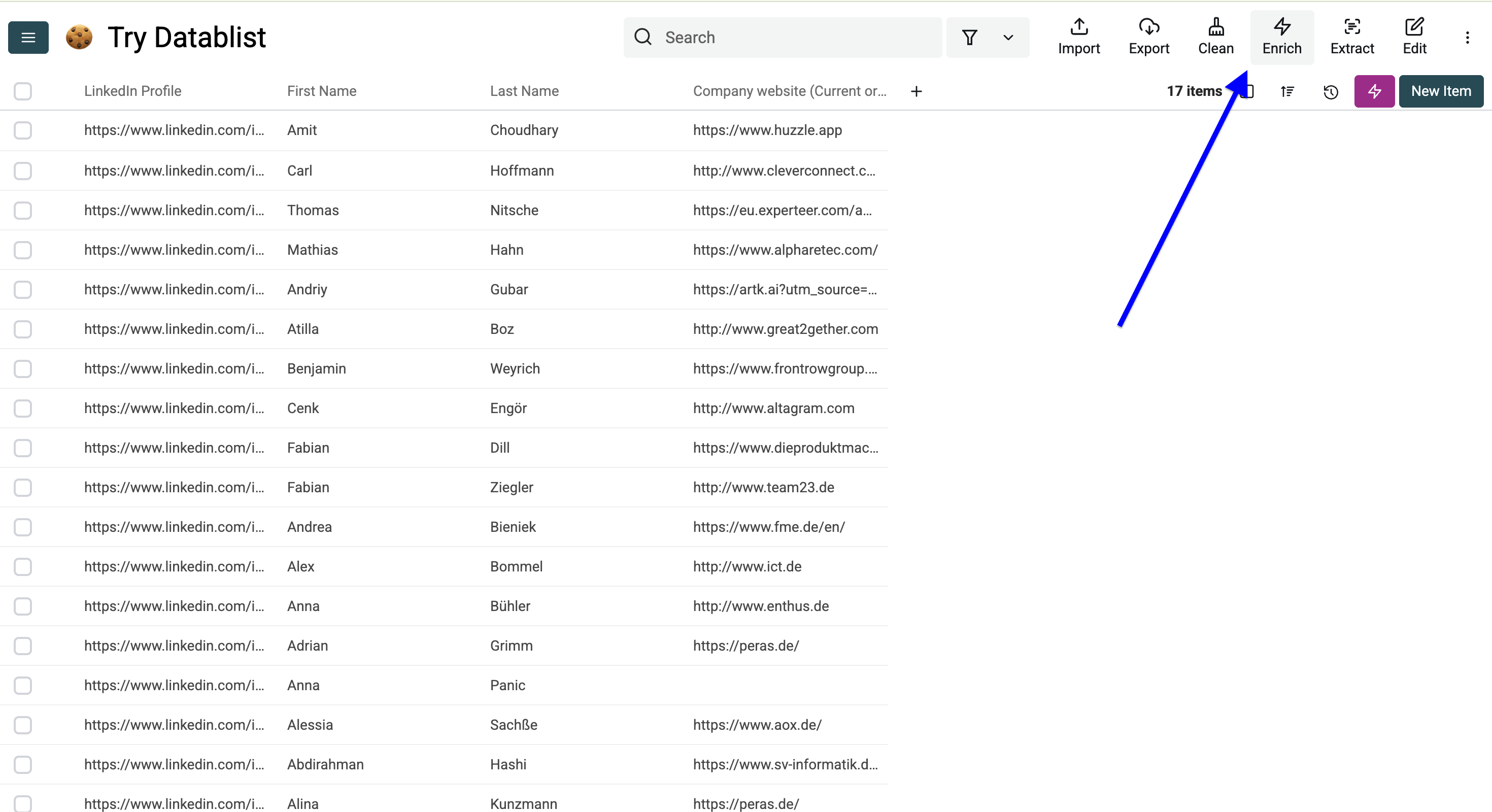This screenshot has height=812, width=1492.
Task: Select the Amit Choudhary row checkbox
Action: [23, 130]
